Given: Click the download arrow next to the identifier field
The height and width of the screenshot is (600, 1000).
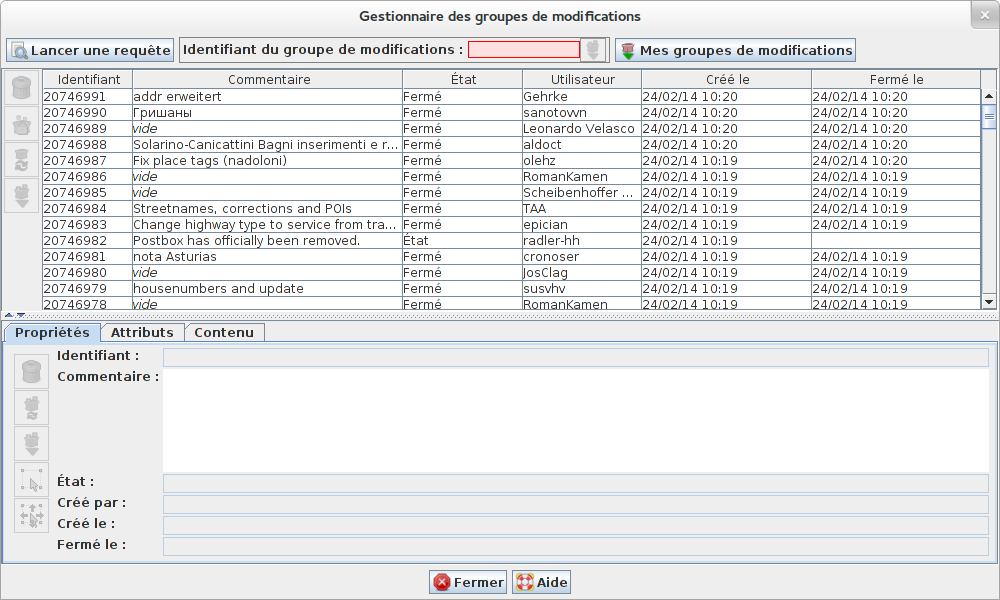Looking at the screenshot, I should pyautogui.click(x=594, y=49).
